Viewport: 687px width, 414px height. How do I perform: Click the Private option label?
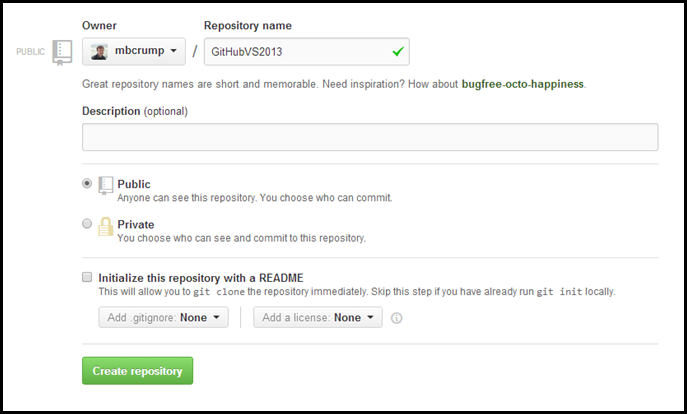point(136,224)
